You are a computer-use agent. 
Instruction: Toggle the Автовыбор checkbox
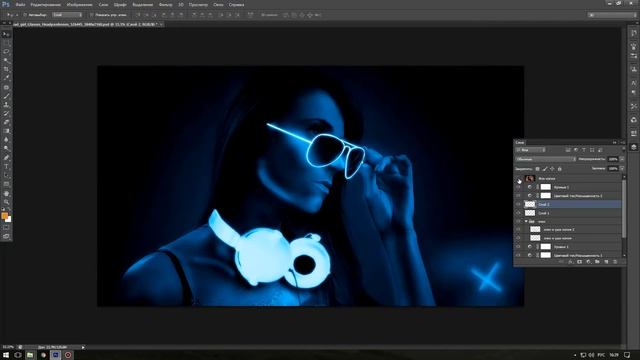tap(25, 15)
